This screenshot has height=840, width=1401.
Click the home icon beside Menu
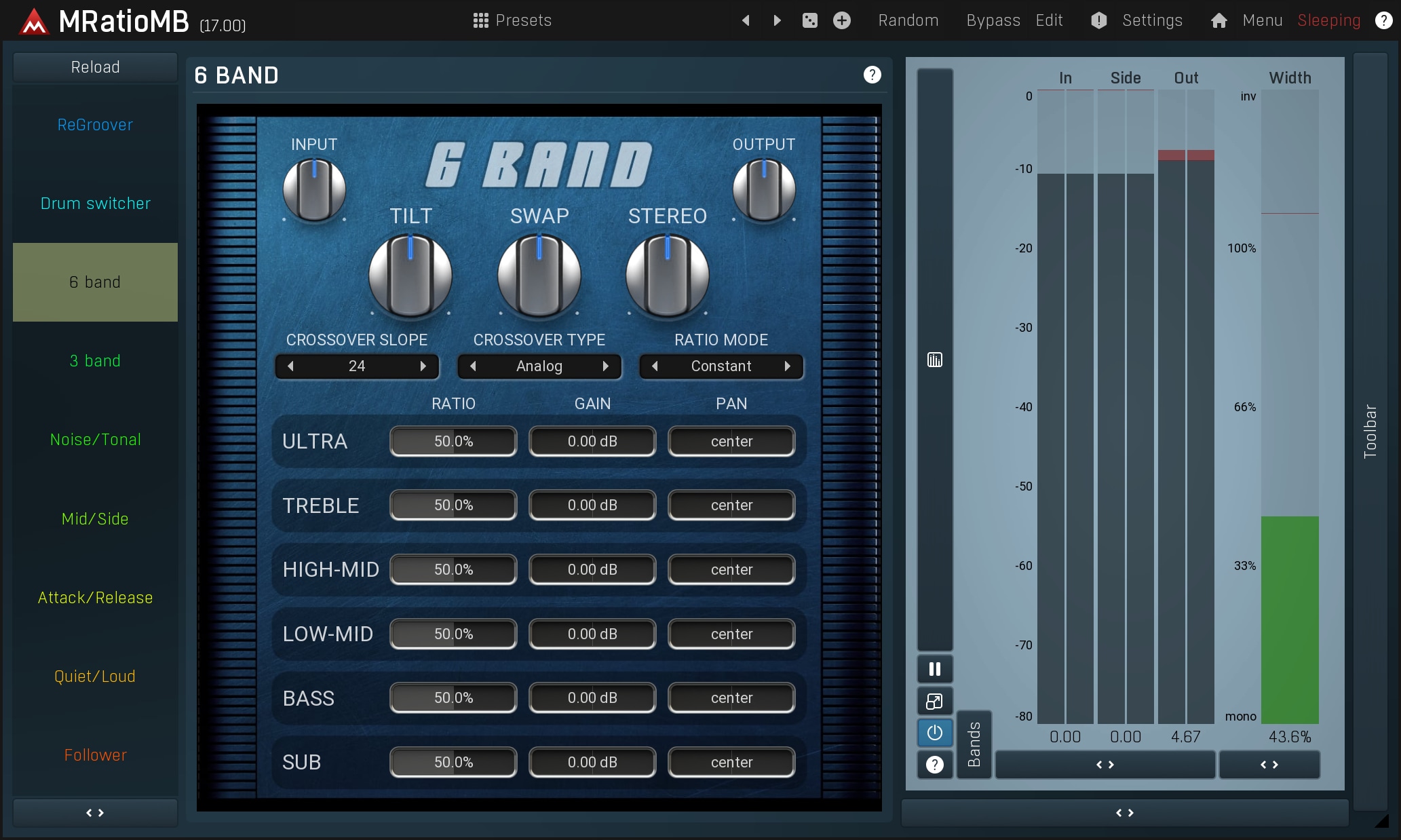coord(1218,20)
